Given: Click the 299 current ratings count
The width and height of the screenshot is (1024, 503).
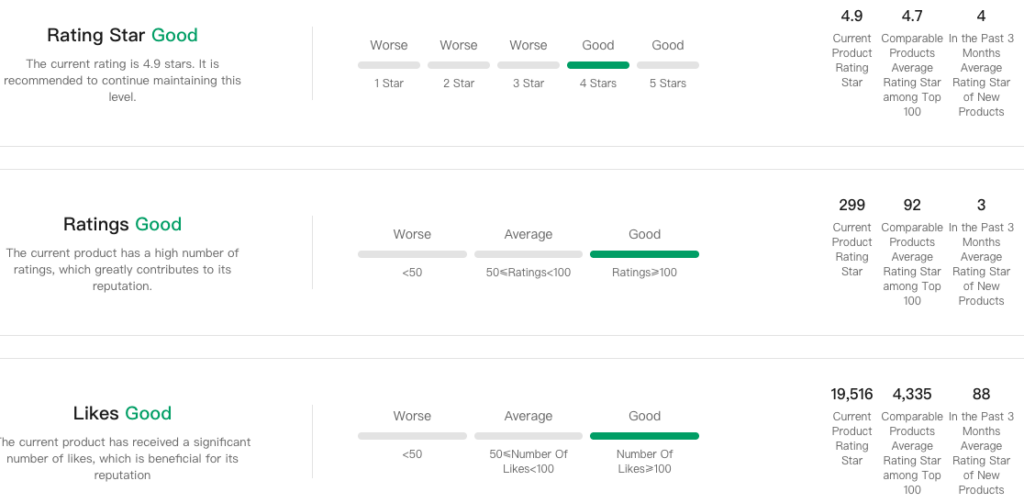Looking at the screenshot, I should pos(852,205).
